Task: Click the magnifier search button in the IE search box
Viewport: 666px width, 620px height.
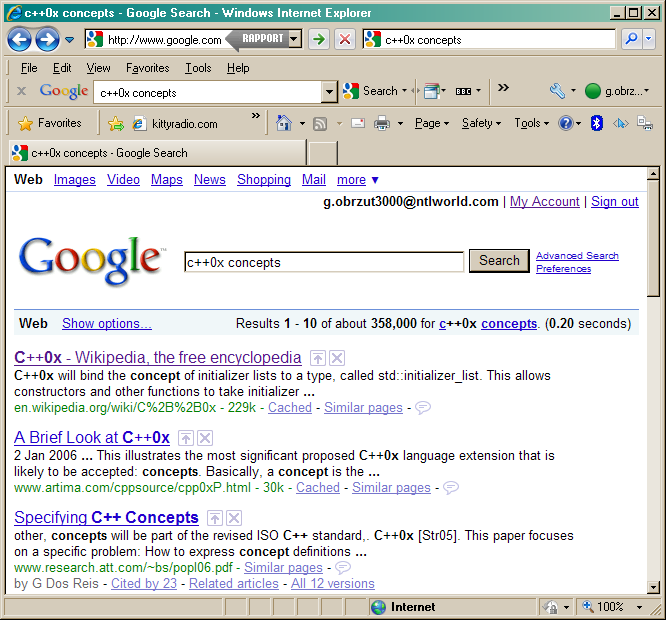Action: [x=632, y=39]
